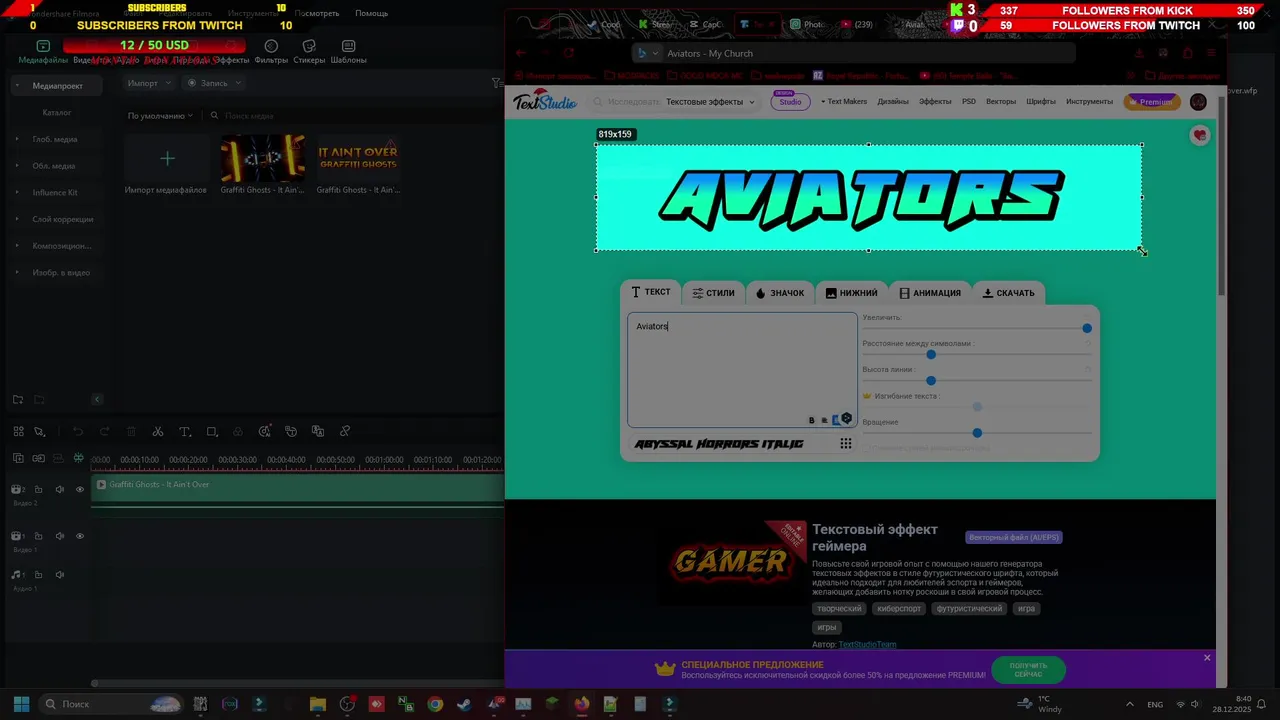
Task: Open Steam from the taskbar
Action: point(464,704)
